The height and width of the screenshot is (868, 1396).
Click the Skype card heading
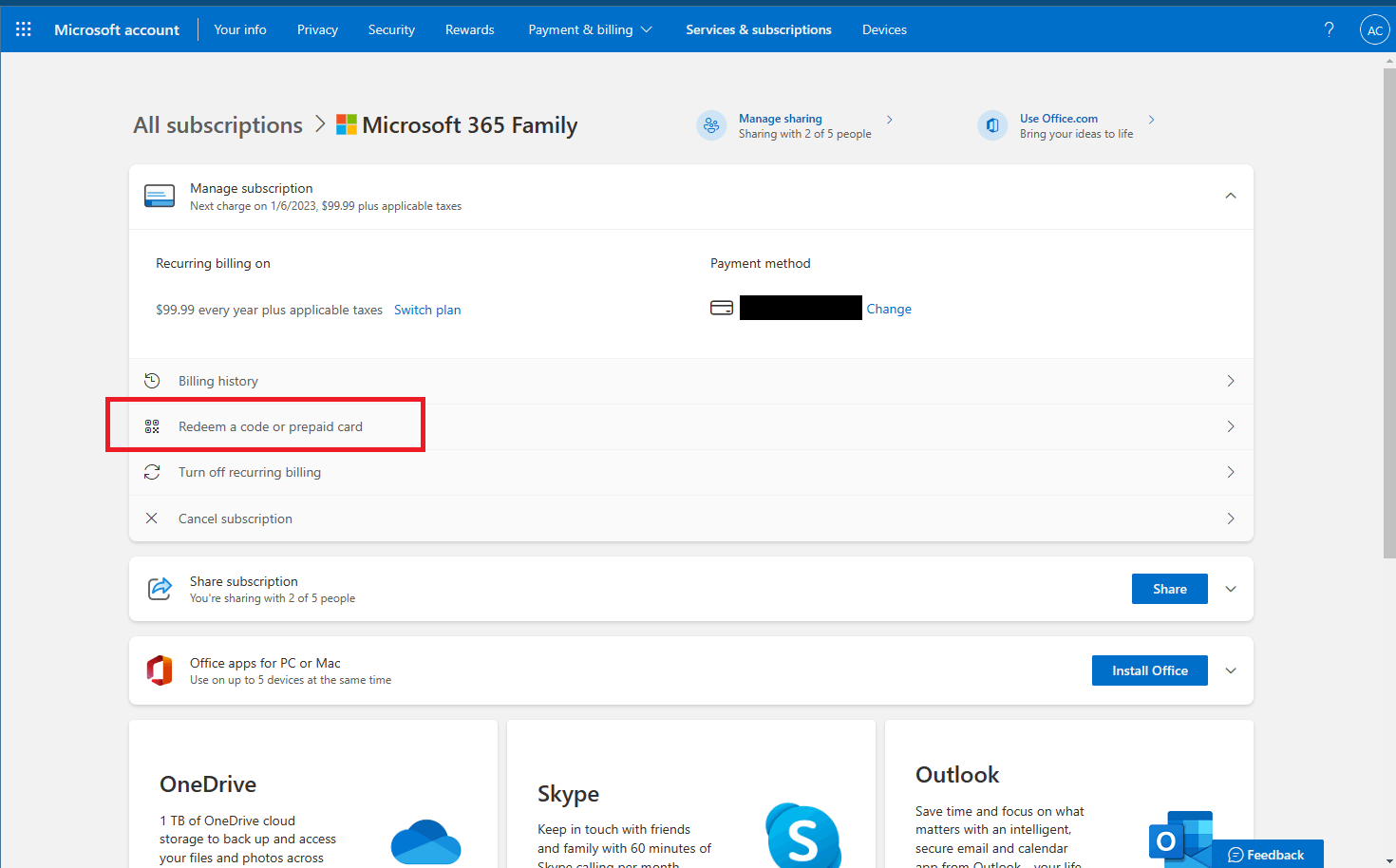click(568, 794)
